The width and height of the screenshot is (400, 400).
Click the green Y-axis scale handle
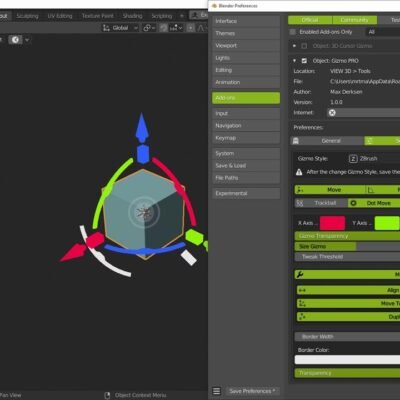(x=194, y=237)
